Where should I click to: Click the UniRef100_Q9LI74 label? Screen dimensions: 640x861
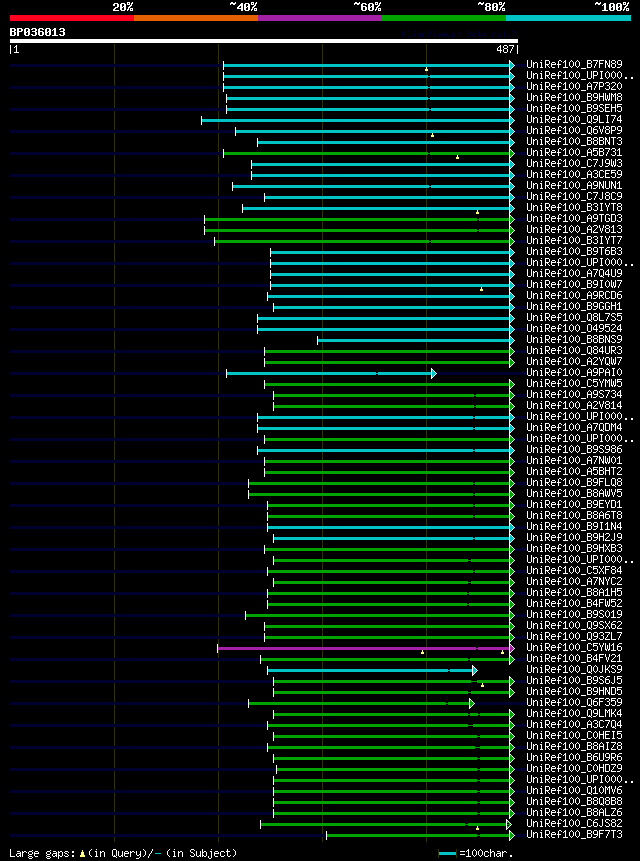pos(574,120)
